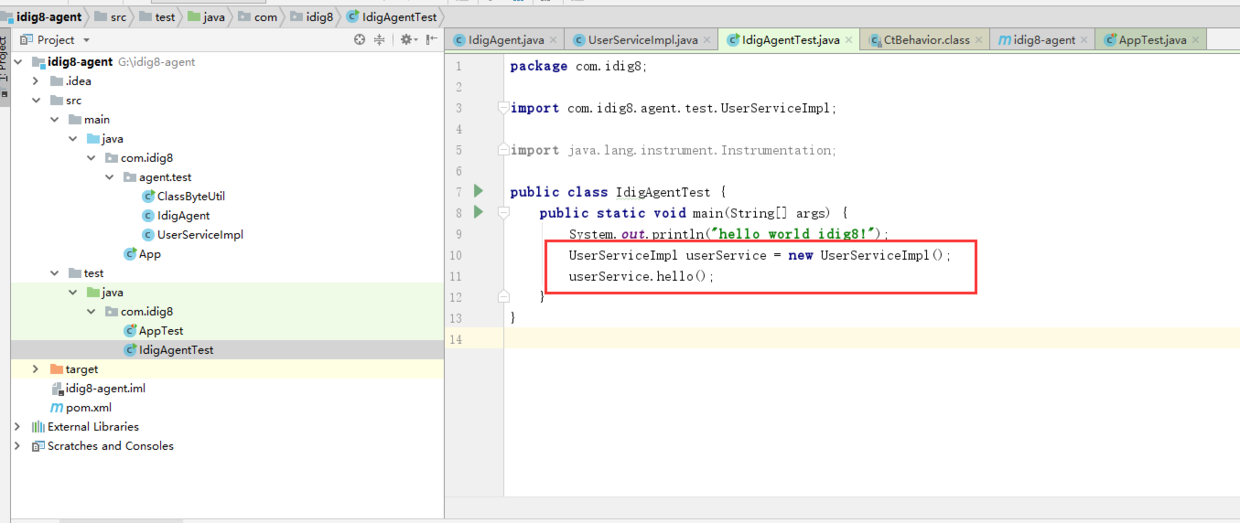The height and width of the screenshot is (523, 1240).
Task: Toggle fold on the import statements
Action: coord(504,108)
